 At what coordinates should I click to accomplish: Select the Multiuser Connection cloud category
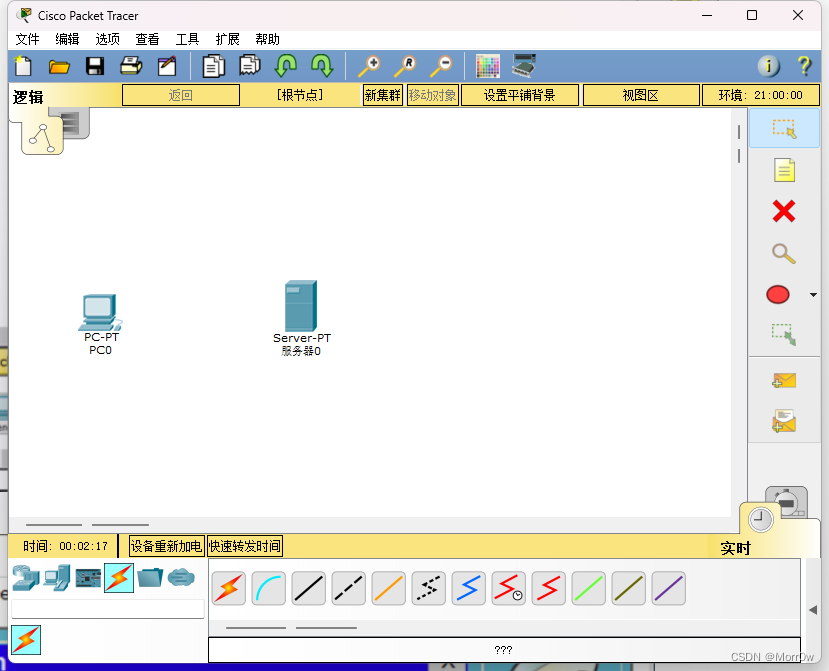181,577
